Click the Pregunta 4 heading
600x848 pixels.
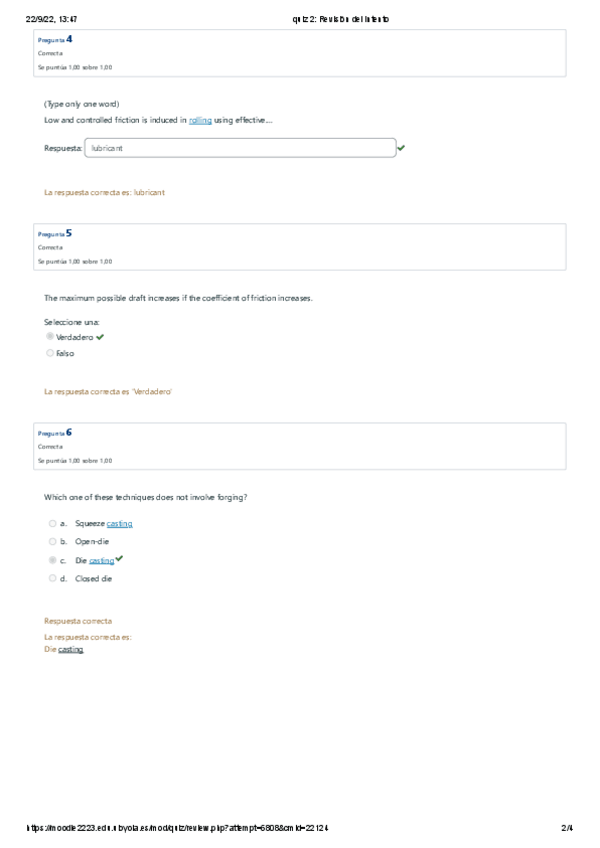[54, 39]
